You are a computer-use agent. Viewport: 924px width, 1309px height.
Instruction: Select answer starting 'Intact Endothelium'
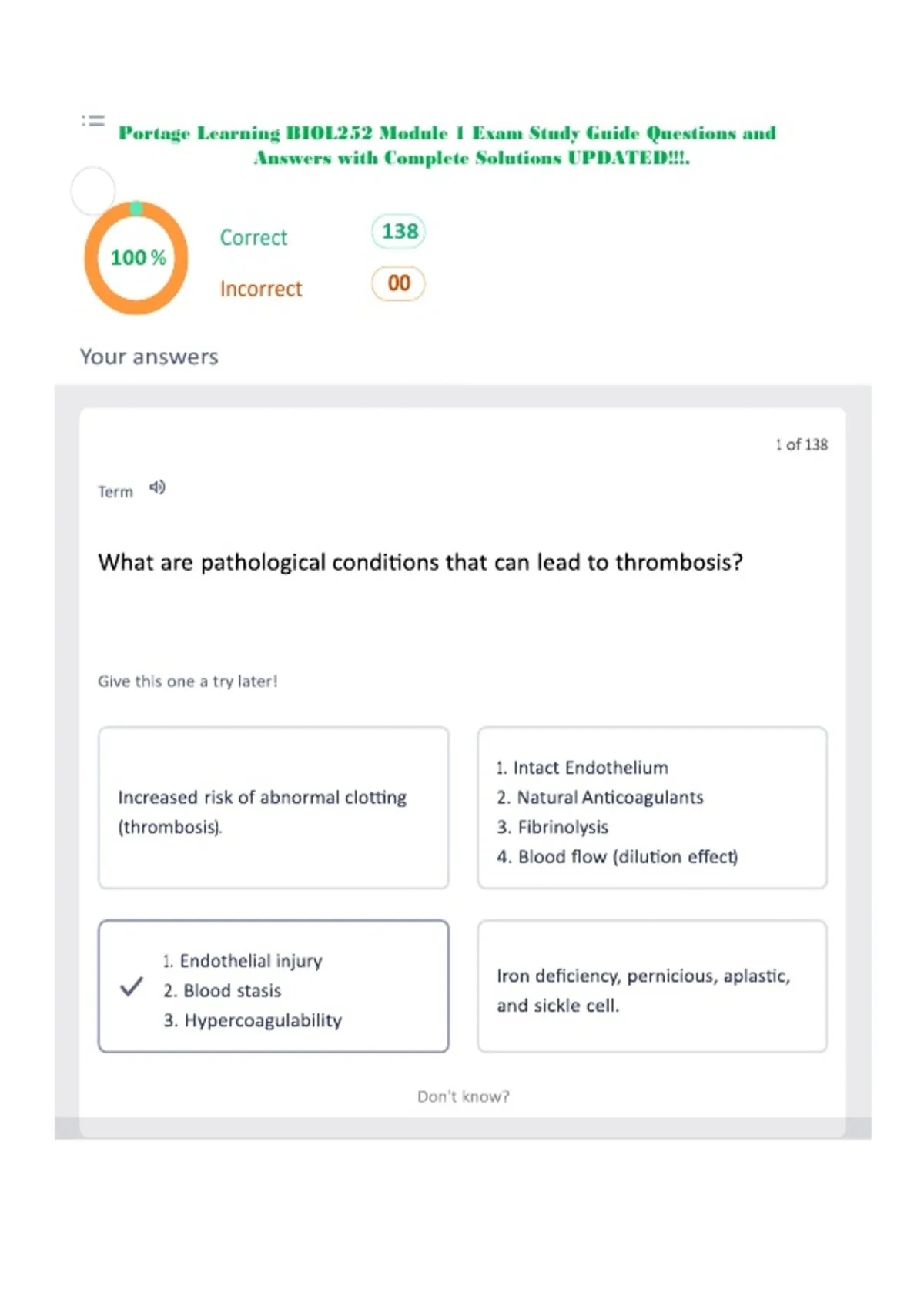click(652, 808)
